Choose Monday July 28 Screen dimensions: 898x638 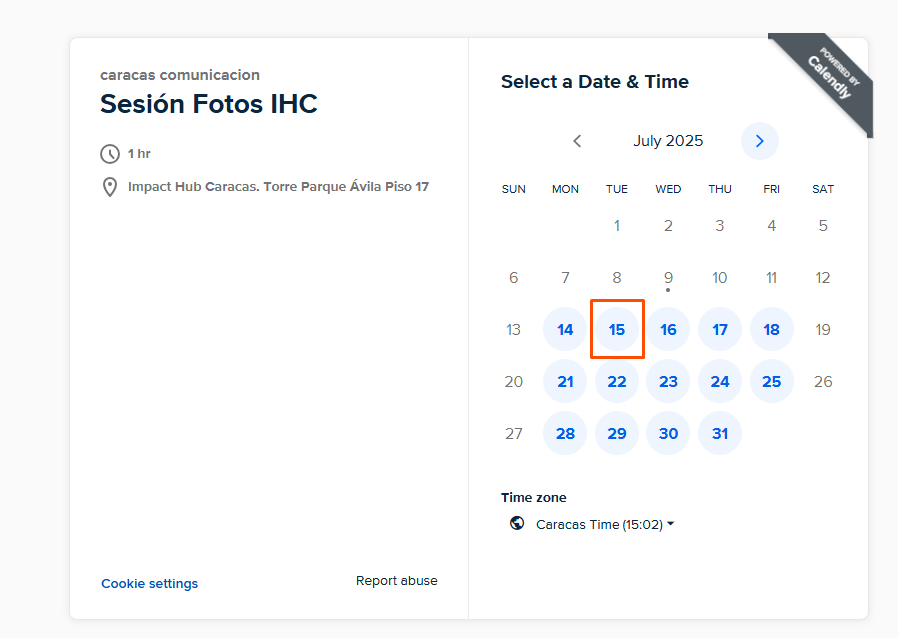click(x=565, y=434)
